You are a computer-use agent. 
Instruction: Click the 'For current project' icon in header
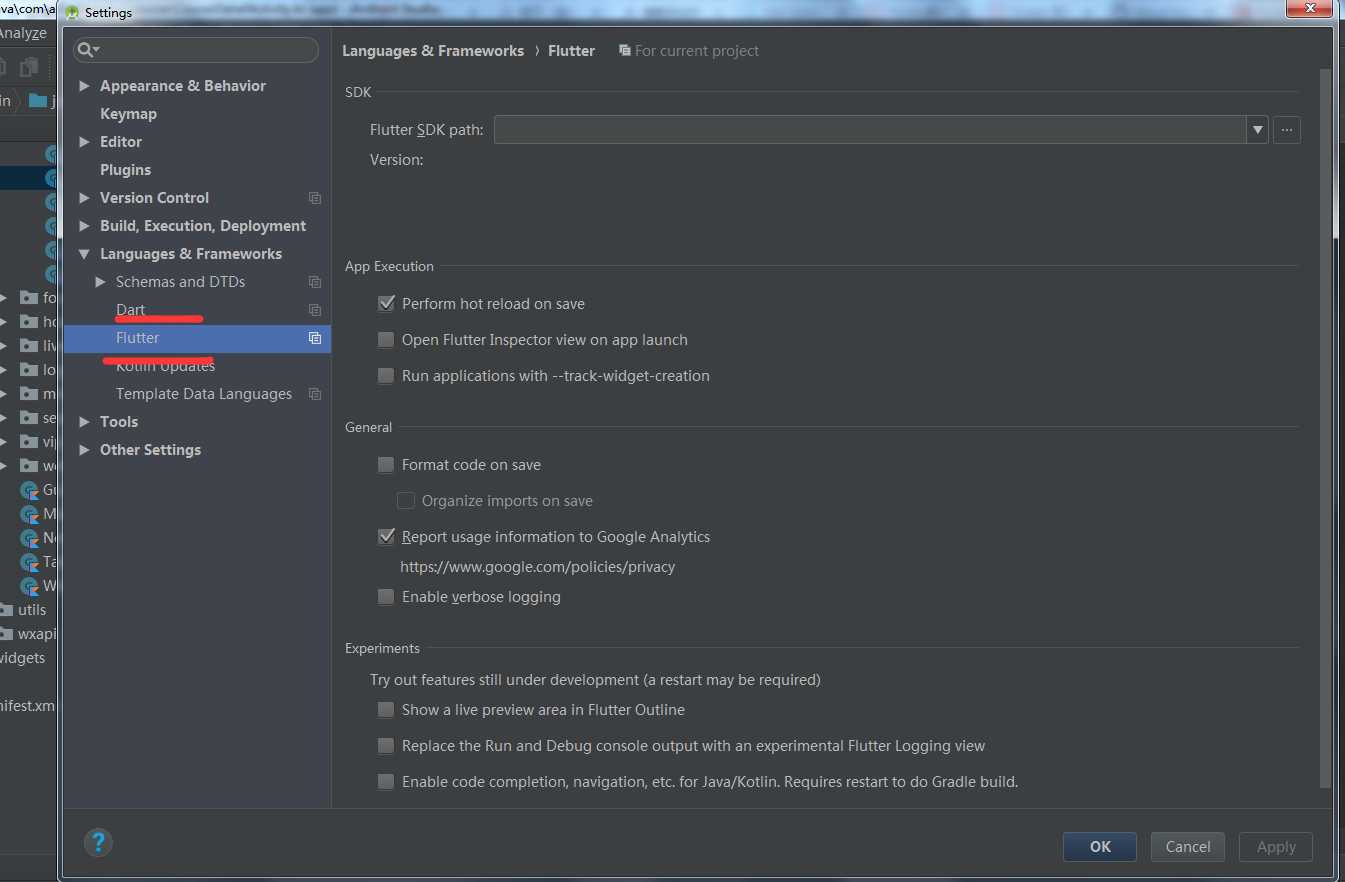click(625, 50)
